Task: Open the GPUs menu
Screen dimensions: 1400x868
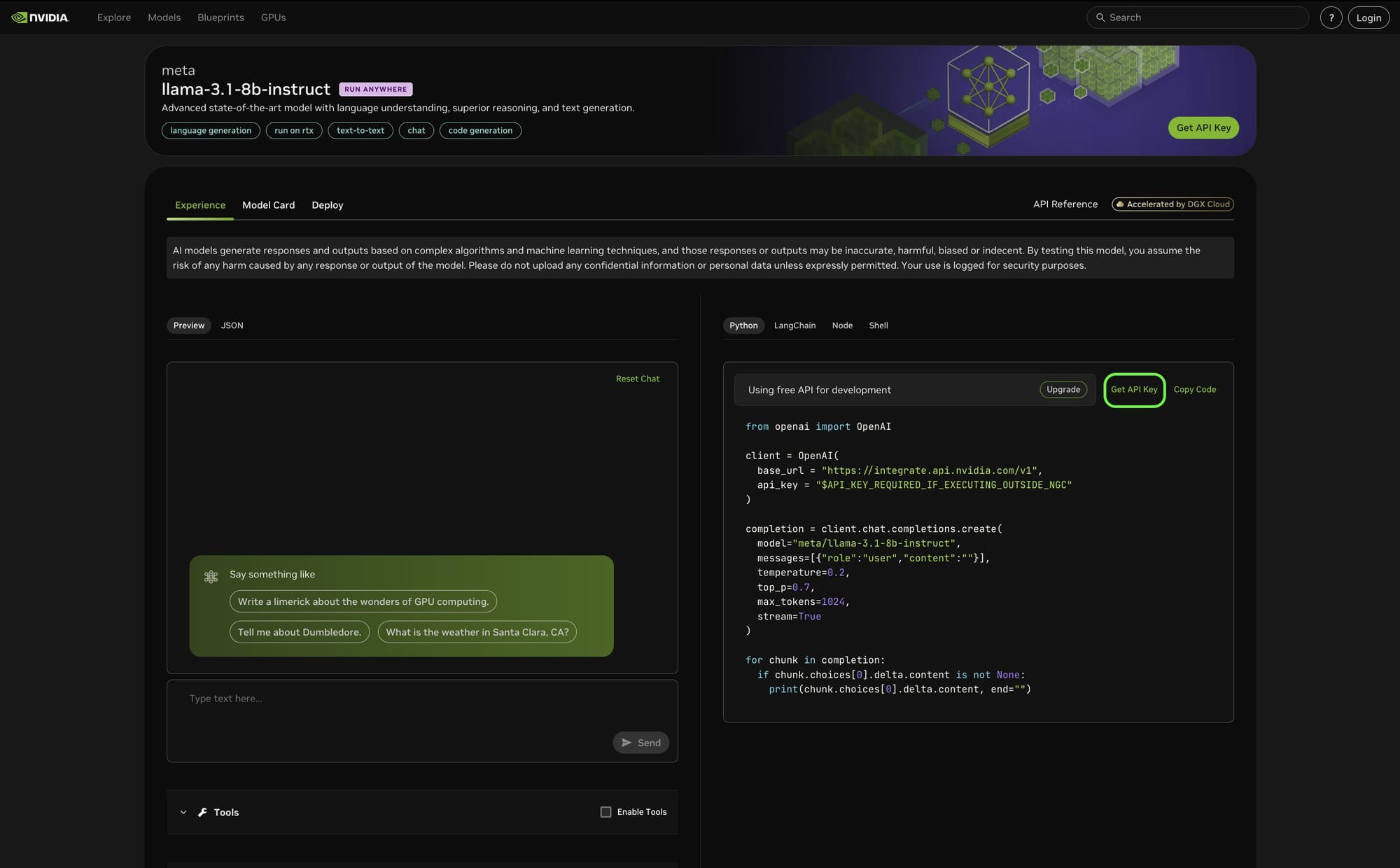Action: [273, 17]
